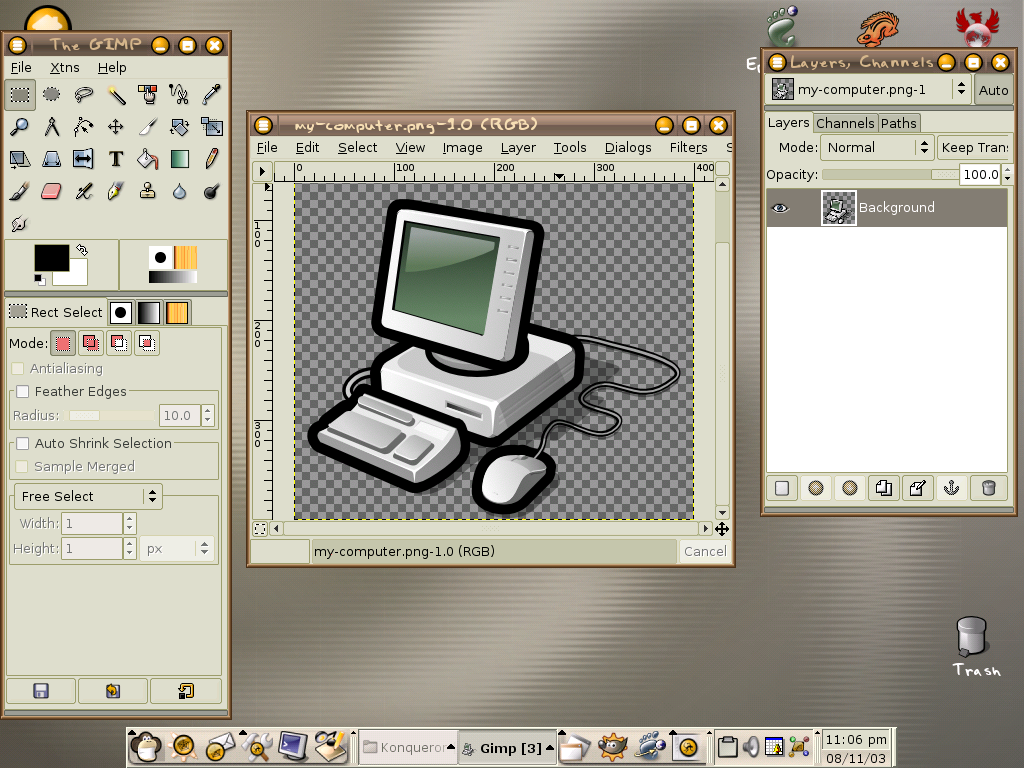Image resolution: width=1024 pixels, height=768 pixels.
Task: Select the Text tool
Action: coord(116,159)
